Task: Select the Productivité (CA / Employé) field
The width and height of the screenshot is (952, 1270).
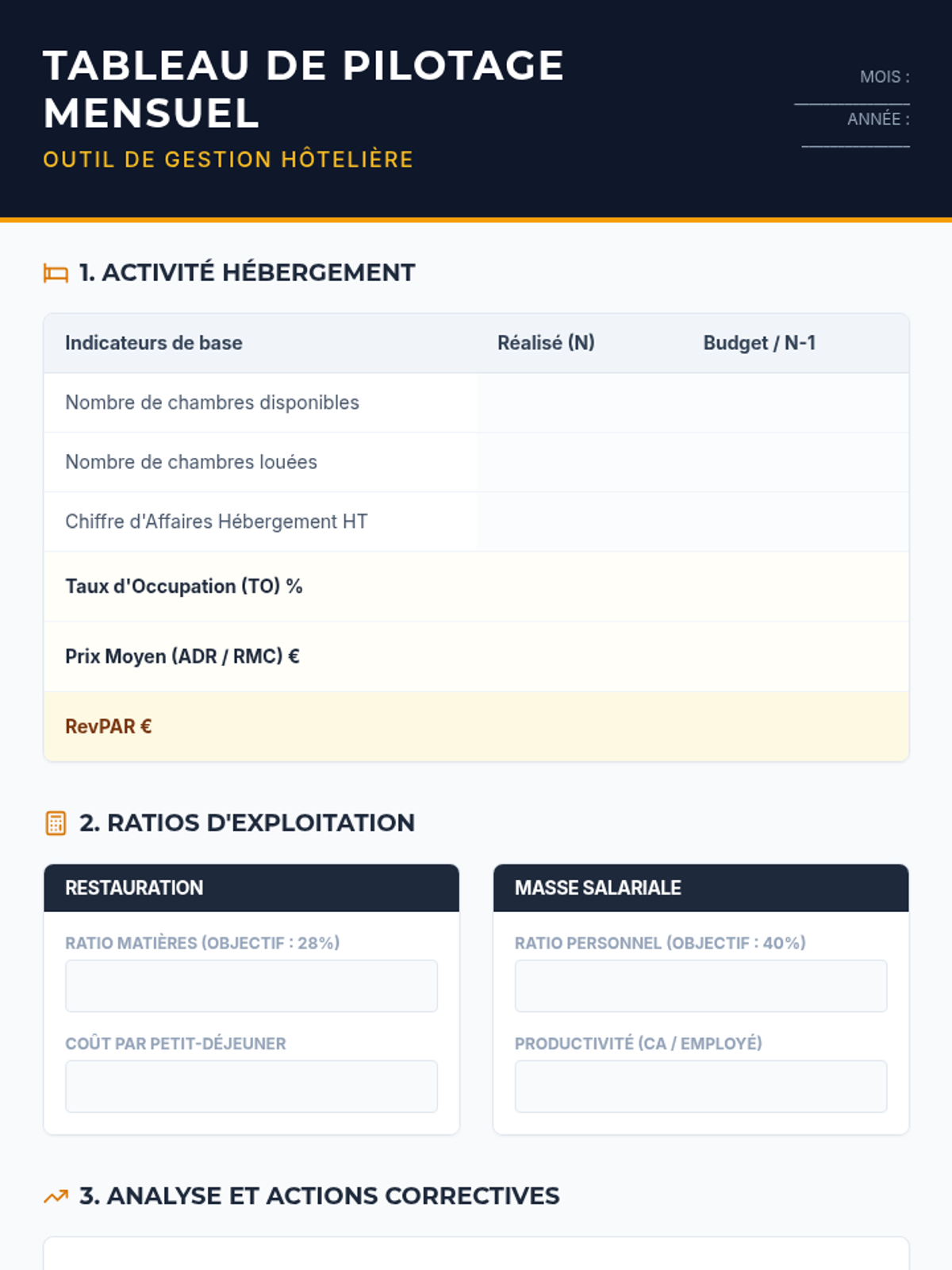Action: [701, 1086]
